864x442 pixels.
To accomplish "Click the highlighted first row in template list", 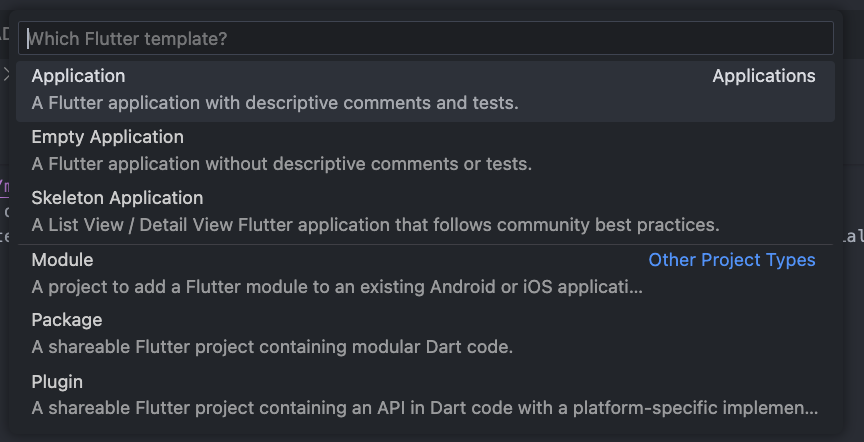I will (x=425, y=91).
